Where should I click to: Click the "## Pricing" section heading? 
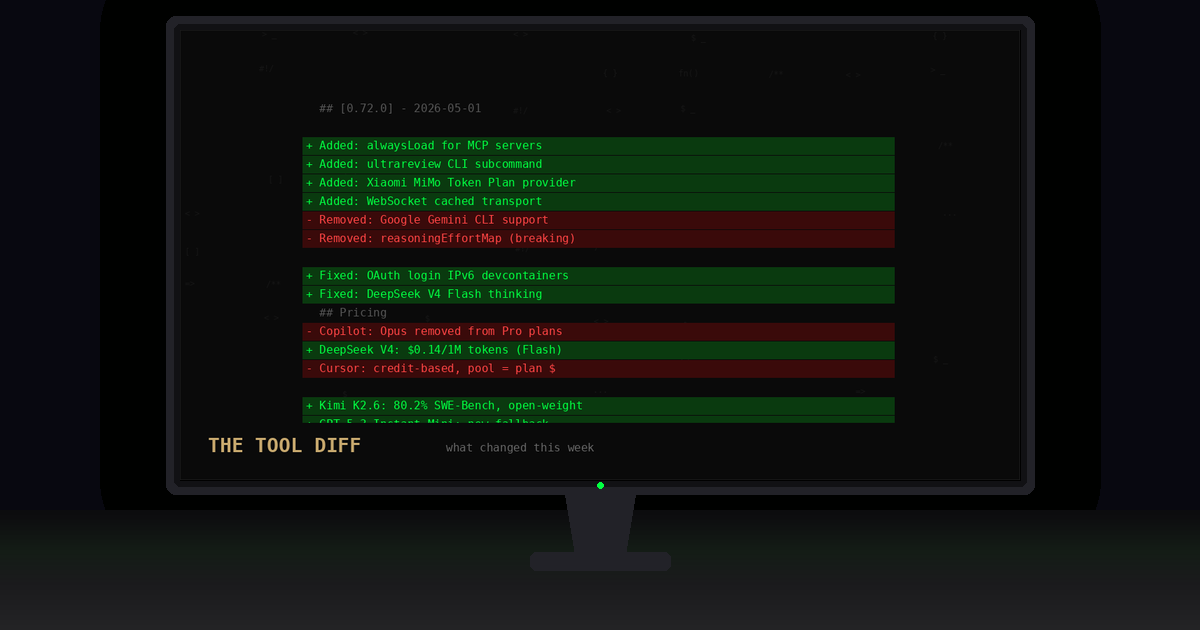pos(353,313)
